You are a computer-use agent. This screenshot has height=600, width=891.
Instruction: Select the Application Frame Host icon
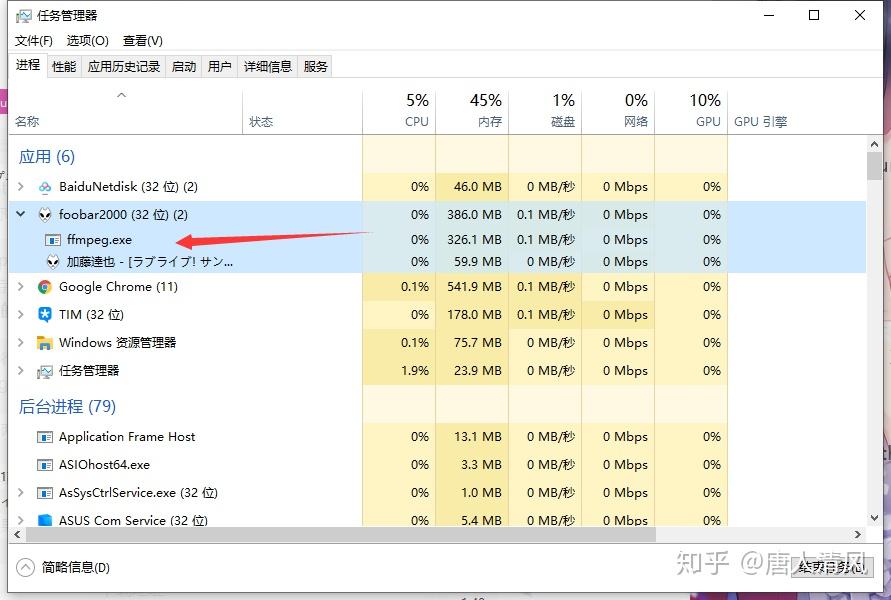(43, 437)
